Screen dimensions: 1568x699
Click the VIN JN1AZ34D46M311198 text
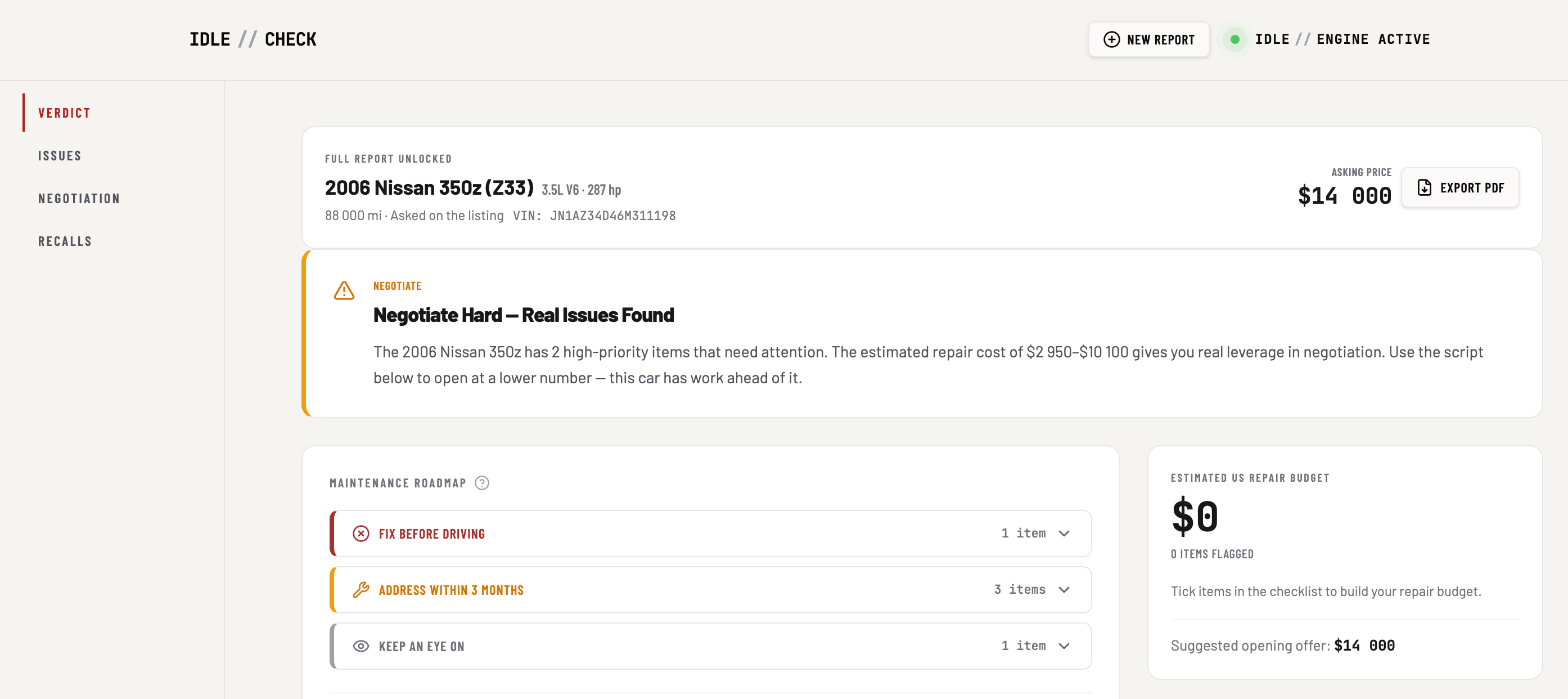(594, 216)
